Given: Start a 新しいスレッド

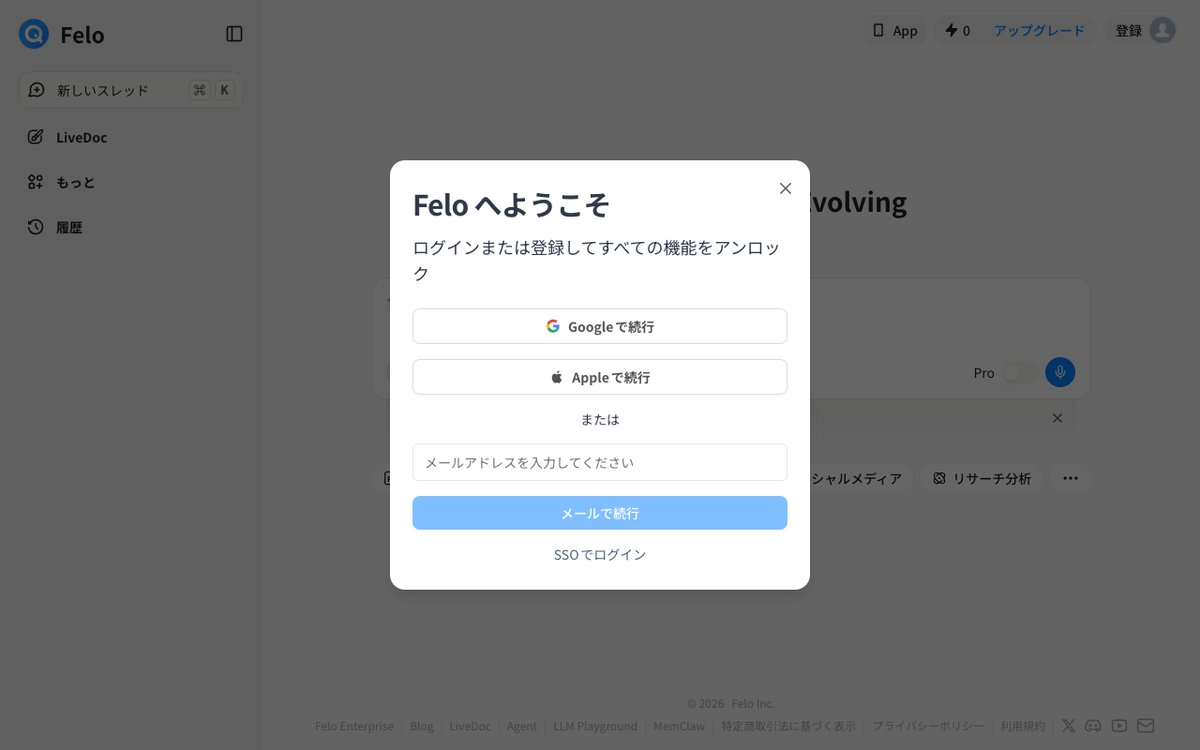Looking at the screenshot, I should click(131, 90).
